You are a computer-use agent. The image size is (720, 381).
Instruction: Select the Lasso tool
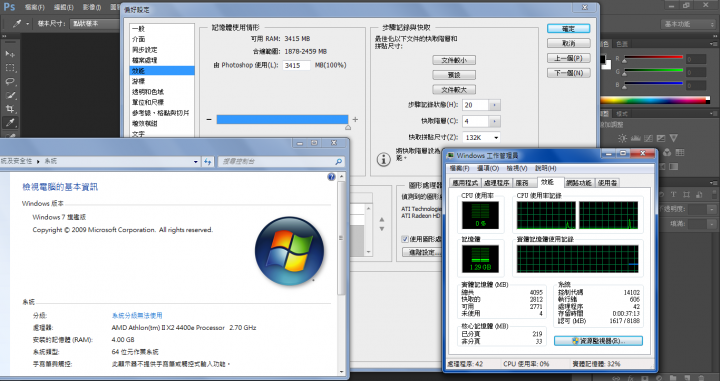pyautogui.click(x=10, y=82)
